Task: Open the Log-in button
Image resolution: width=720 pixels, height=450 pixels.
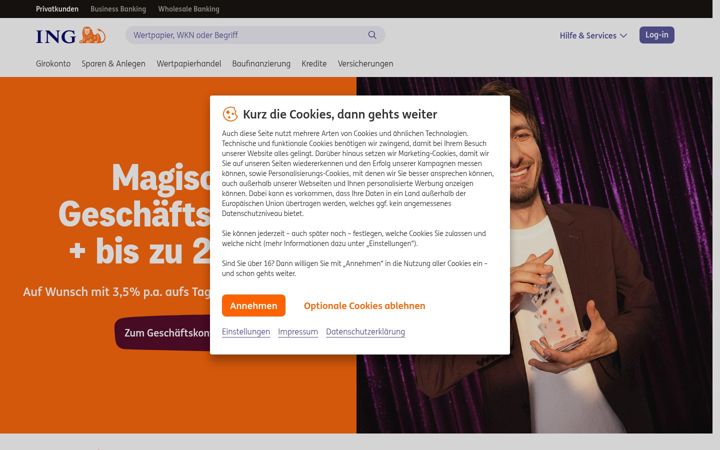Action: point(657,35)
